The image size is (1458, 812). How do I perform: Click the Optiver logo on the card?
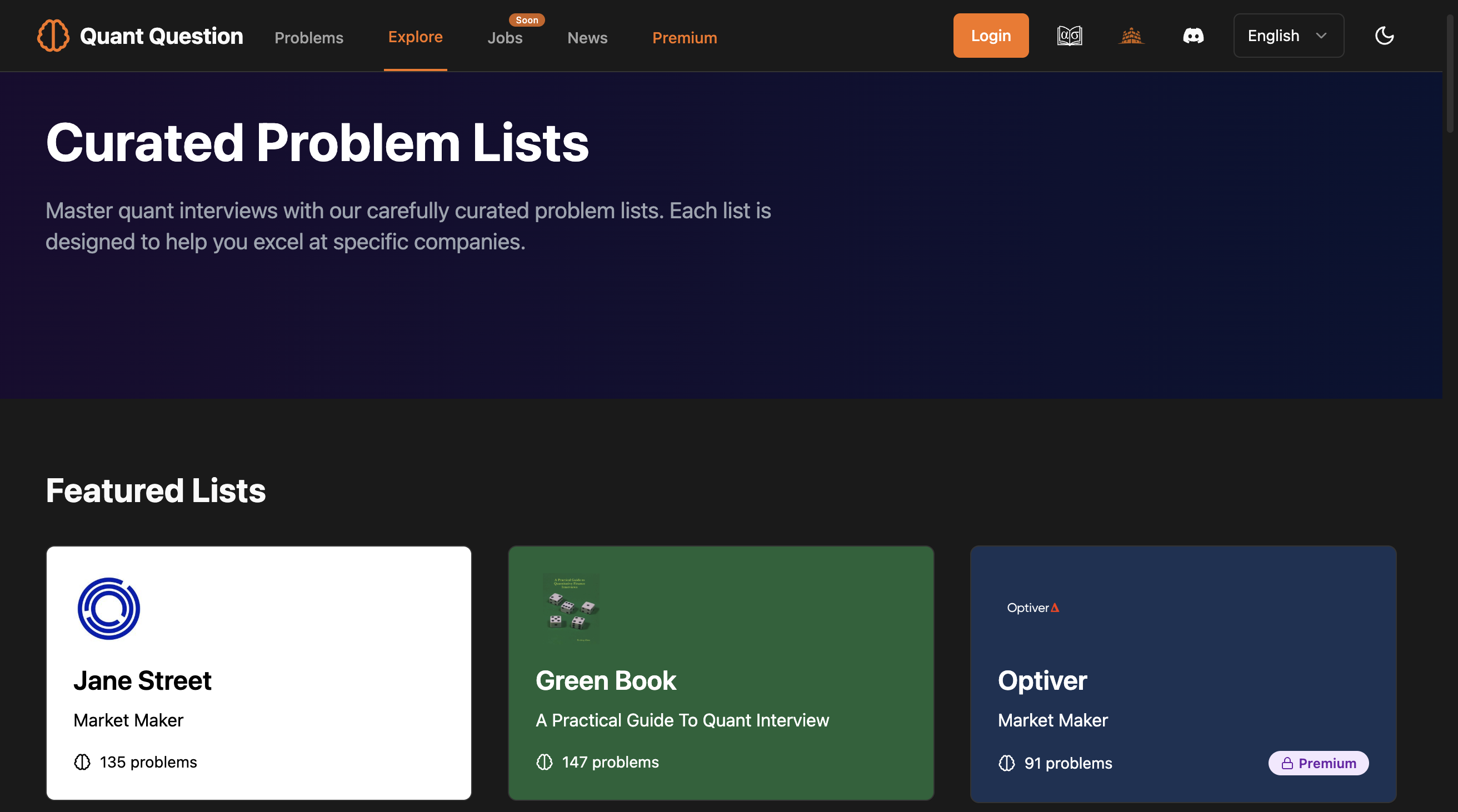point(1032,608)
